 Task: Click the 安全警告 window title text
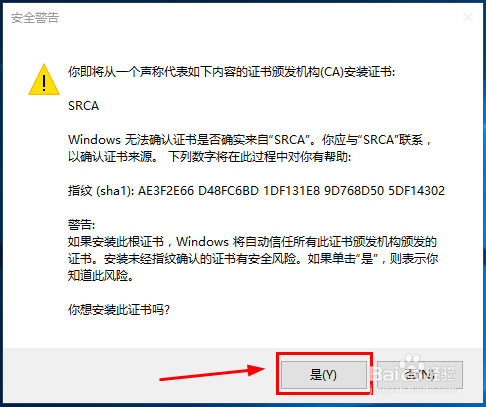[35, 18]
